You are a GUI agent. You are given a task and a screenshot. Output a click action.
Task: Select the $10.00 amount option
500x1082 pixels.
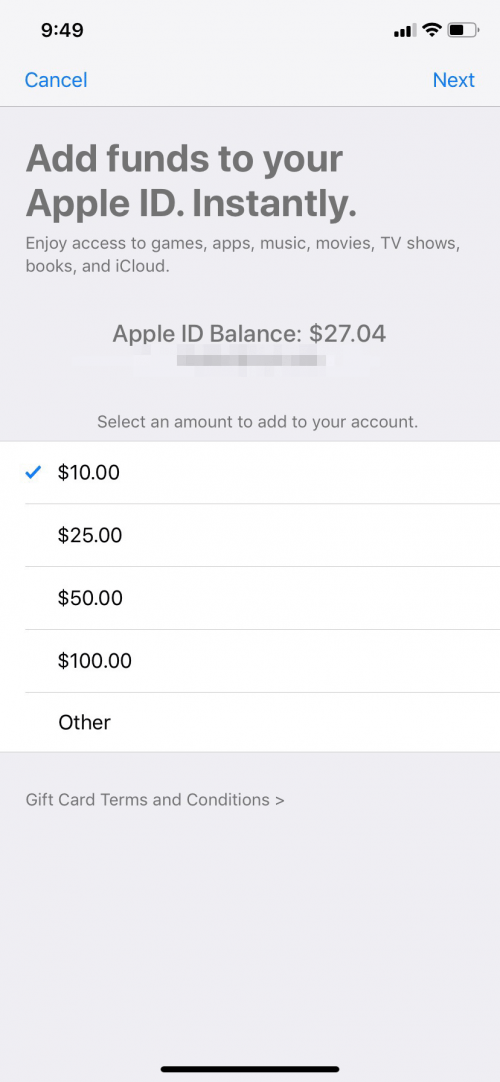pyautogui.click(x=250, y=473)
